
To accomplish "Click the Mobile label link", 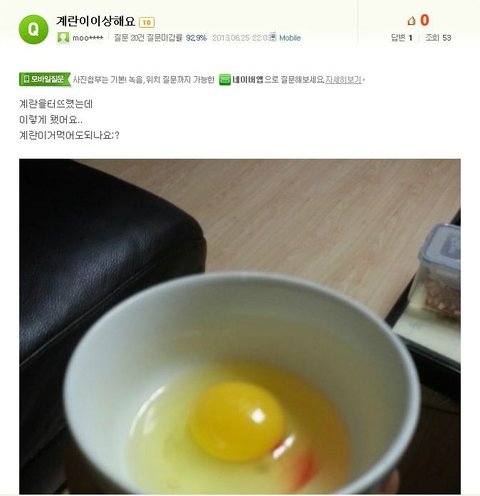I will click(x=290, y=38).
